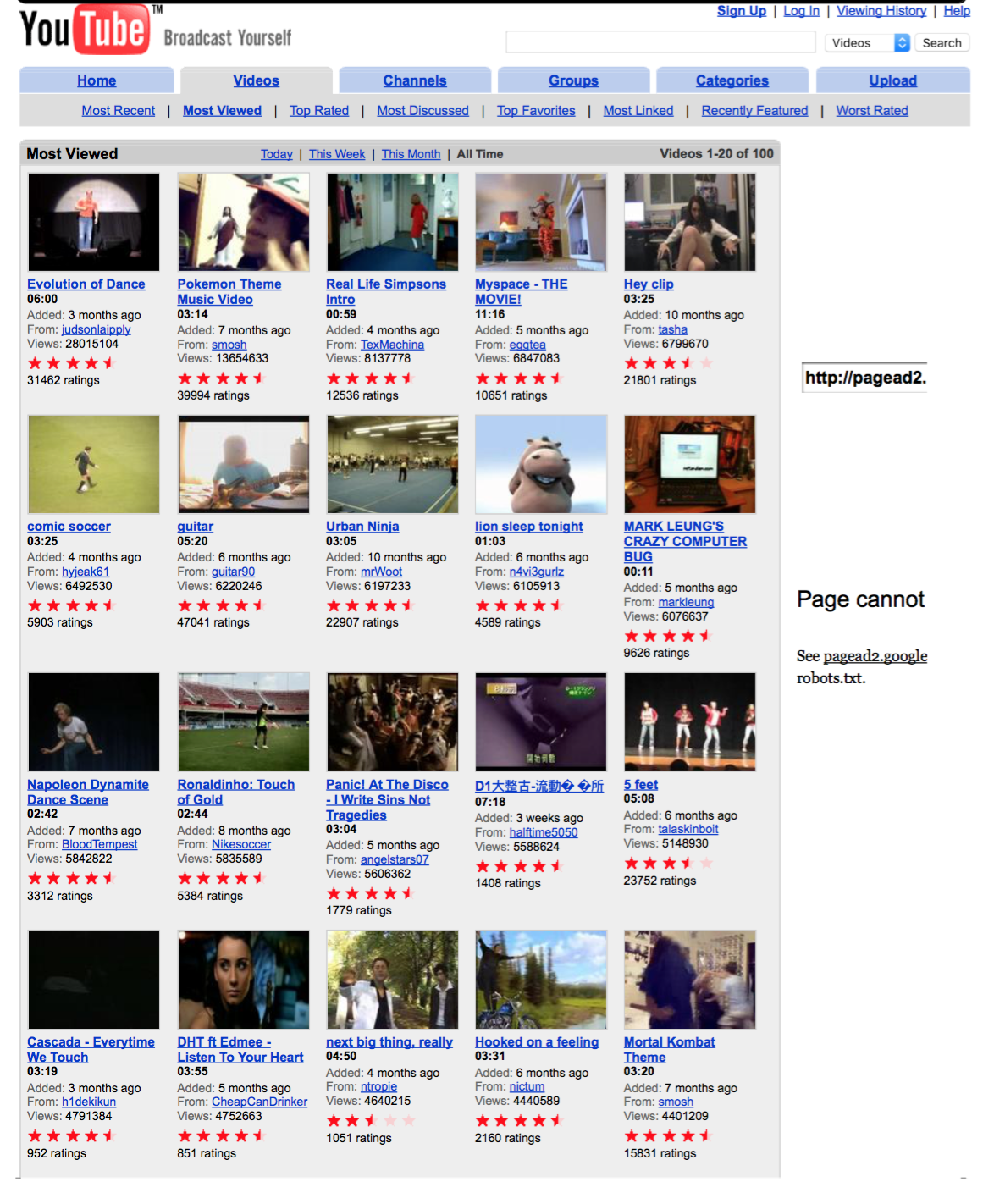Switch to the Channels tab
994x1204 pixels.
pyautogui.click(x=414, y=80)
